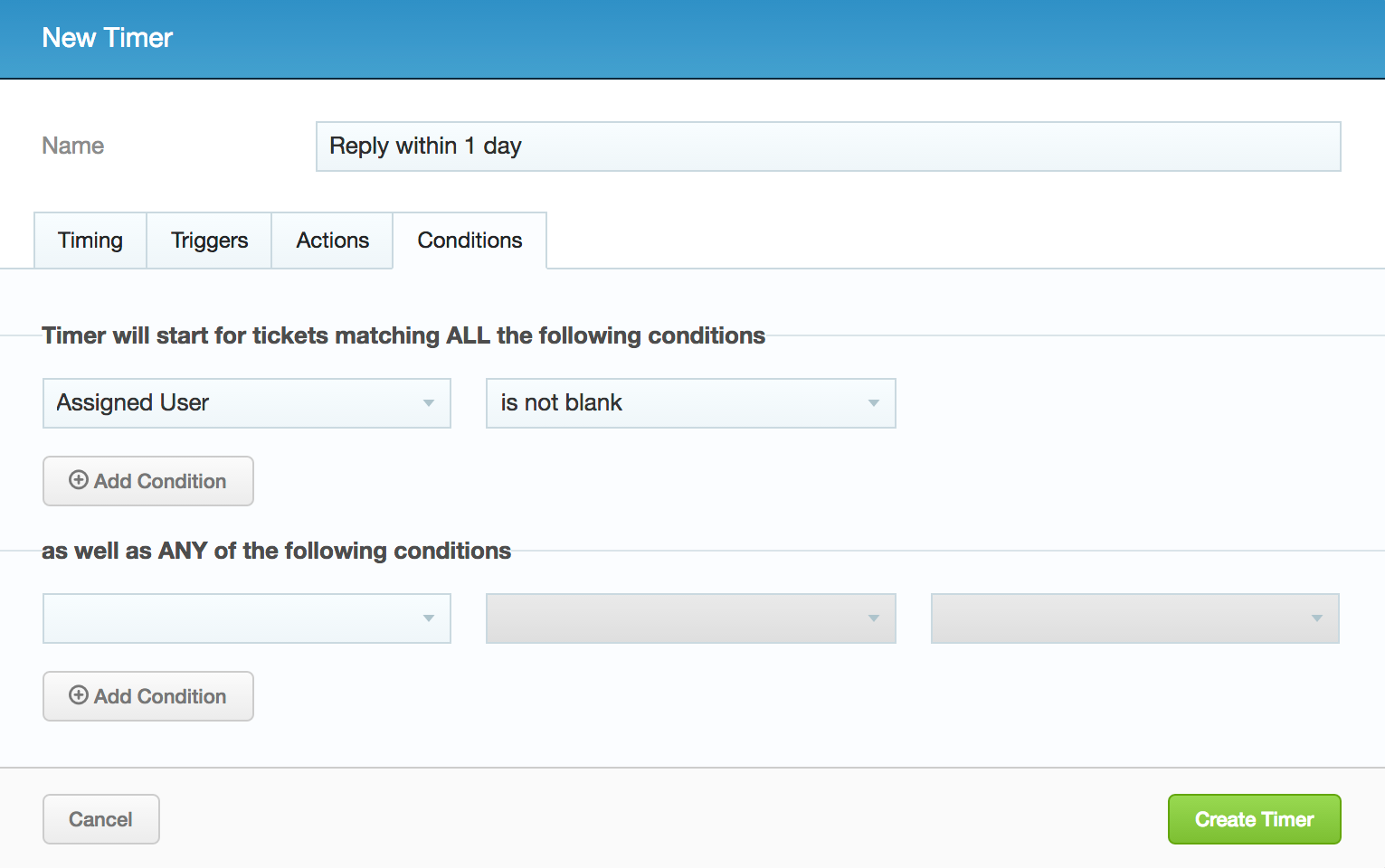Open the Triggers tab
1385x868 pixels.
[209, 241]
